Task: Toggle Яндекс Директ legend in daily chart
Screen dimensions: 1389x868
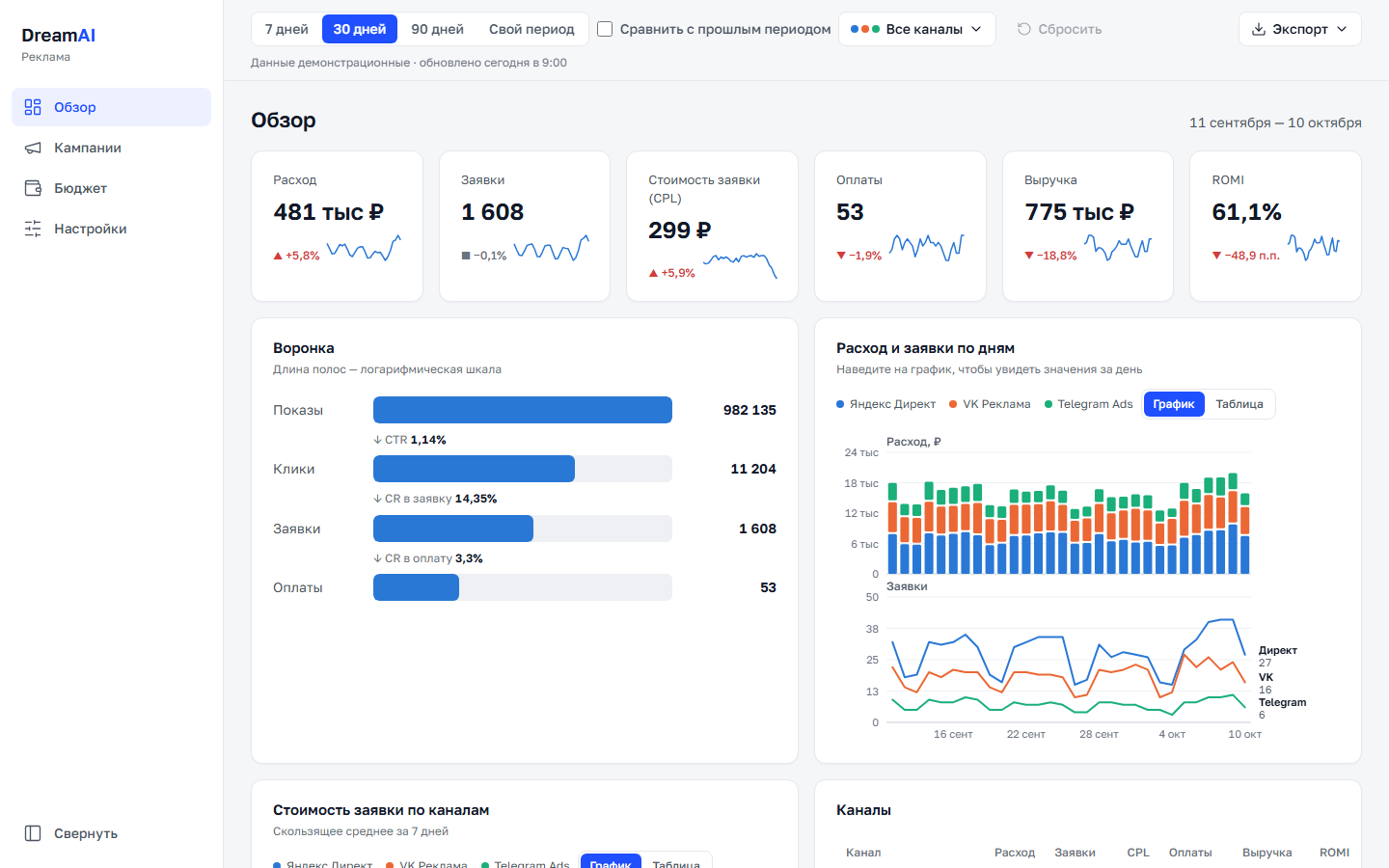Action: pyautogui.click(x=886, y=404)
